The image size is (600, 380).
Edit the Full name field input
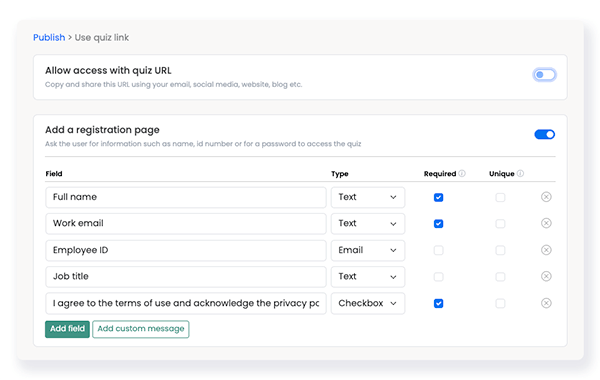pyautogui.click(x=186, y=197)
